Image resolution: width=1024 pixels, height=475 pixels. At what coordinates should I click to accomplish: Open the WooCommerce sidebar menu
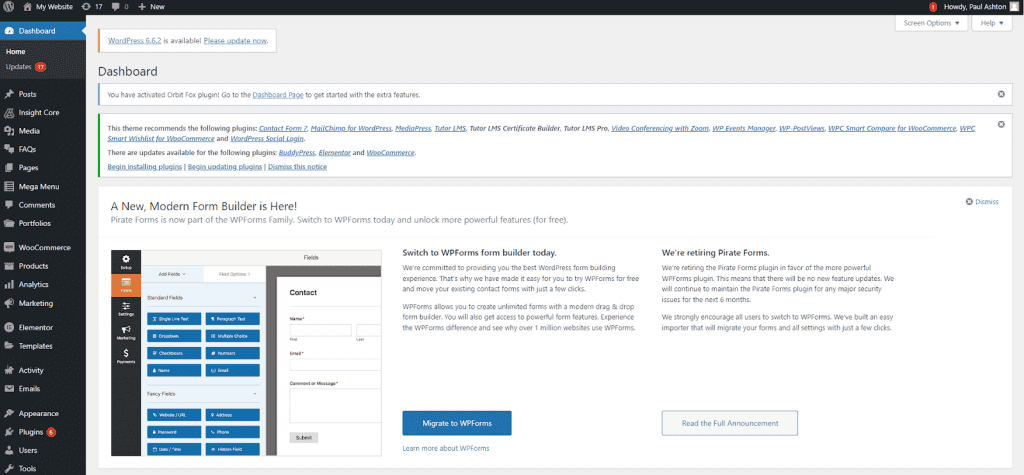point(43,247)
